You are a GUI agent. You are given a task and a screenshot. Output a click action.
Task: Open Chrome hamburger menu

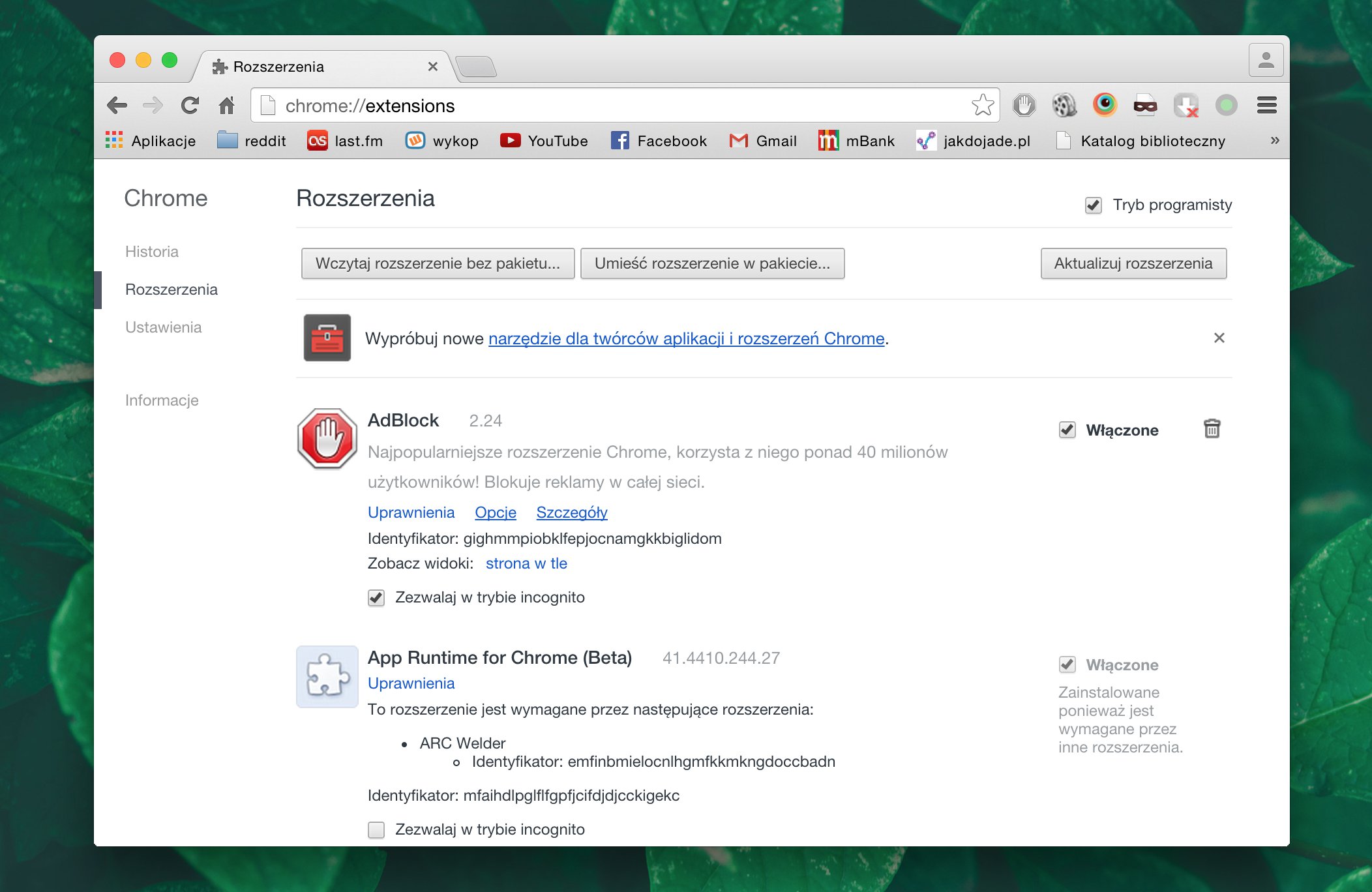[x=1266, y=105]
